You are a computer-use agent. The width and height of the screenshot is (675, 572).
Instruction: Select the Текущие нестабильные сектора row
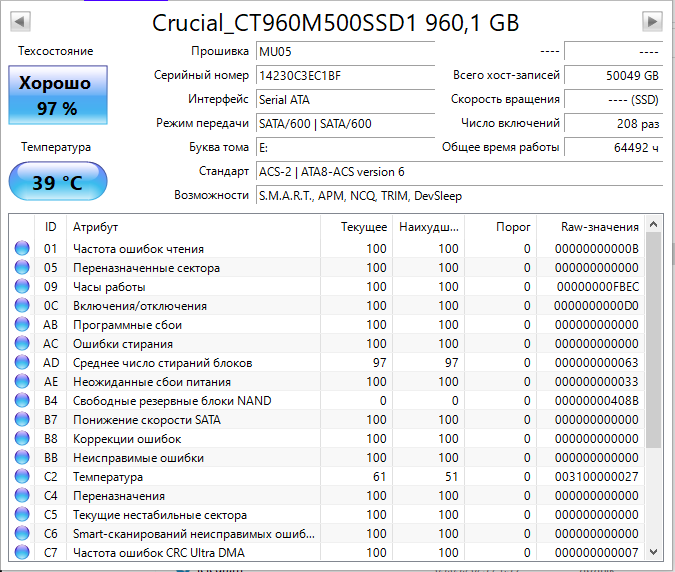tap(327, 514)
